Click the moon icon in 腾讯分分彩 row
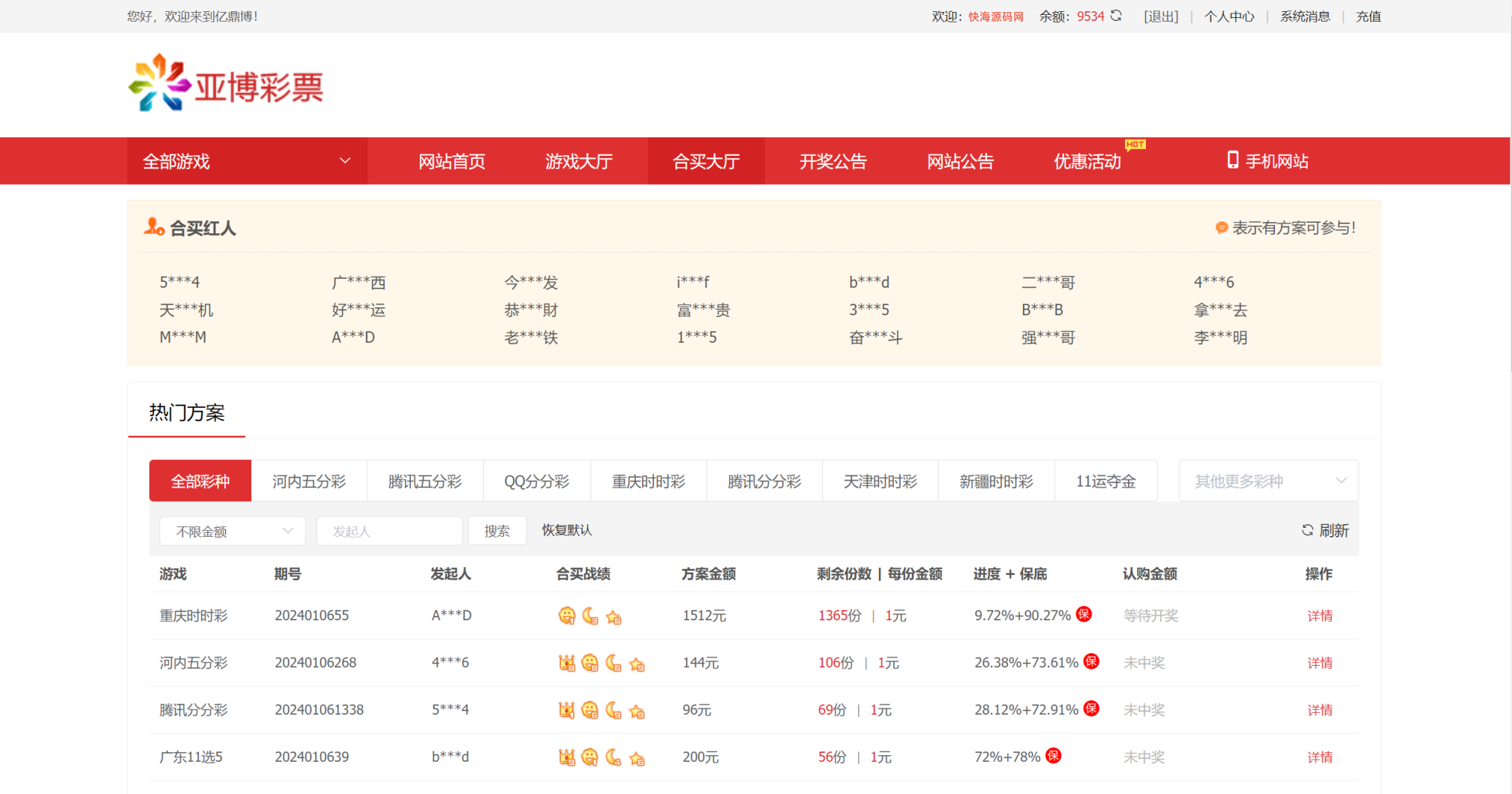 click(x=613, y=710)
